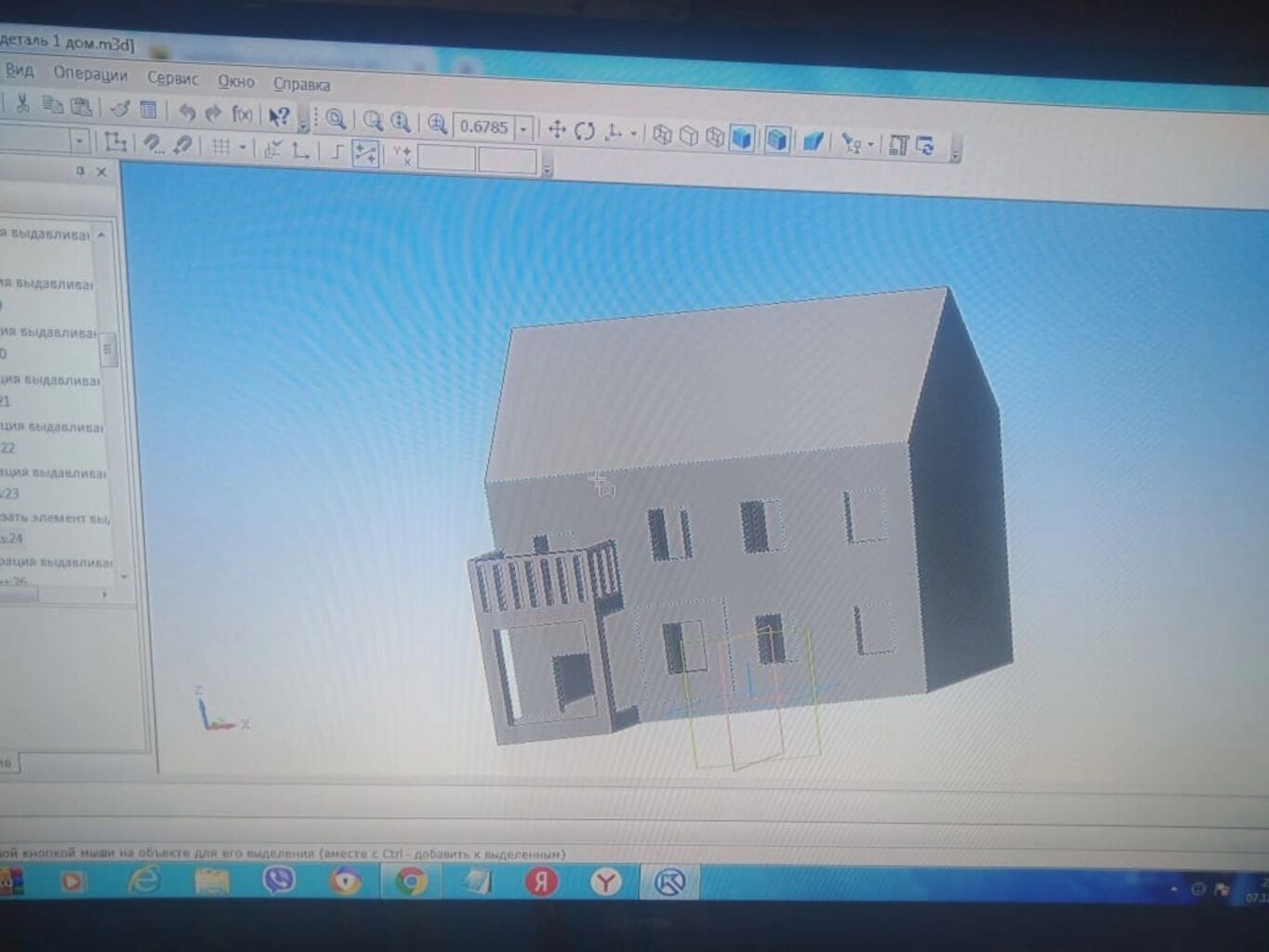The width and height of the screenshot is (1269, 952).
Task: Open the orientation dropdown arrow
Action: 633,133
